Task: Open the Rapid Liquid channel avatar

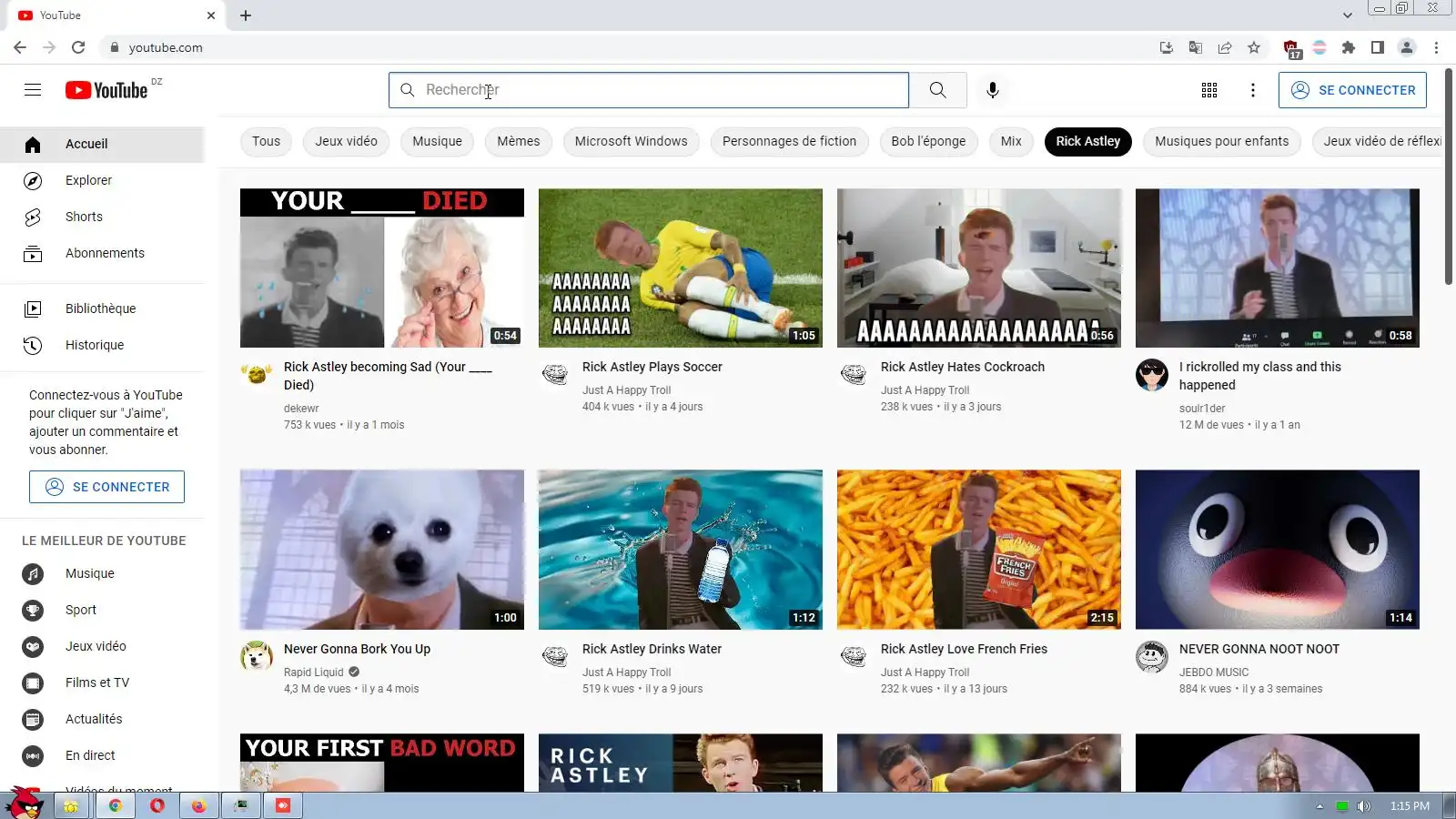Action: (x=257, y=656)
